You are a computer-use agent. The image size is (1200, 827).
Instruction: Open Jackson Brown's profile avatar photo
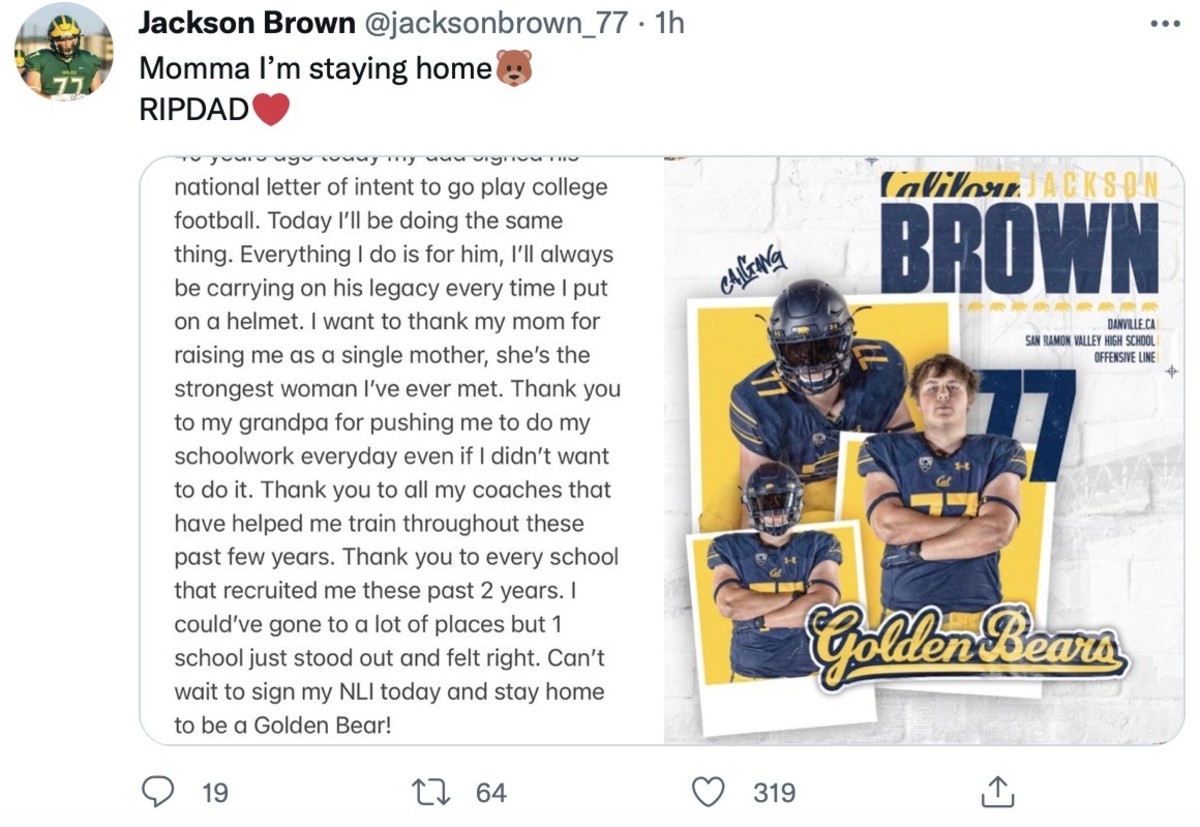coord(63,51)
